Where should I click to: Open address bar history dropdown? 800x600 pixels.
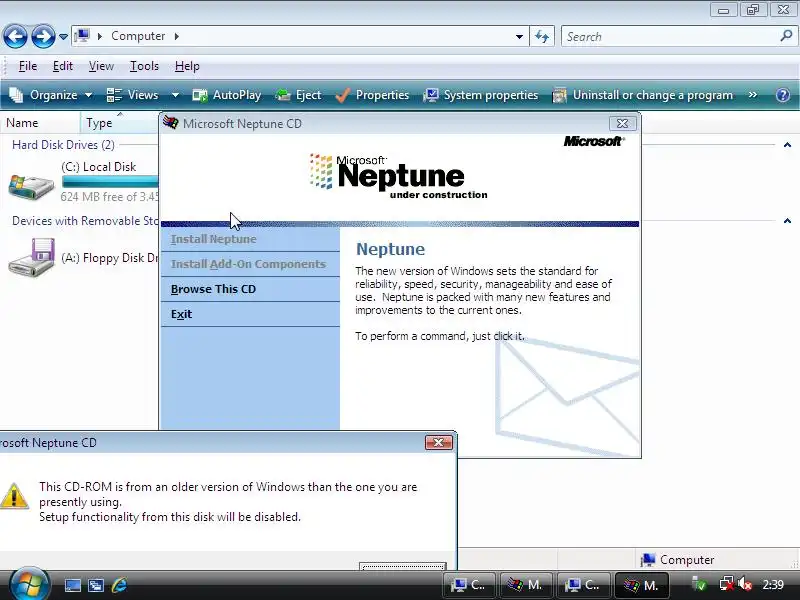[x=519, y=37]
